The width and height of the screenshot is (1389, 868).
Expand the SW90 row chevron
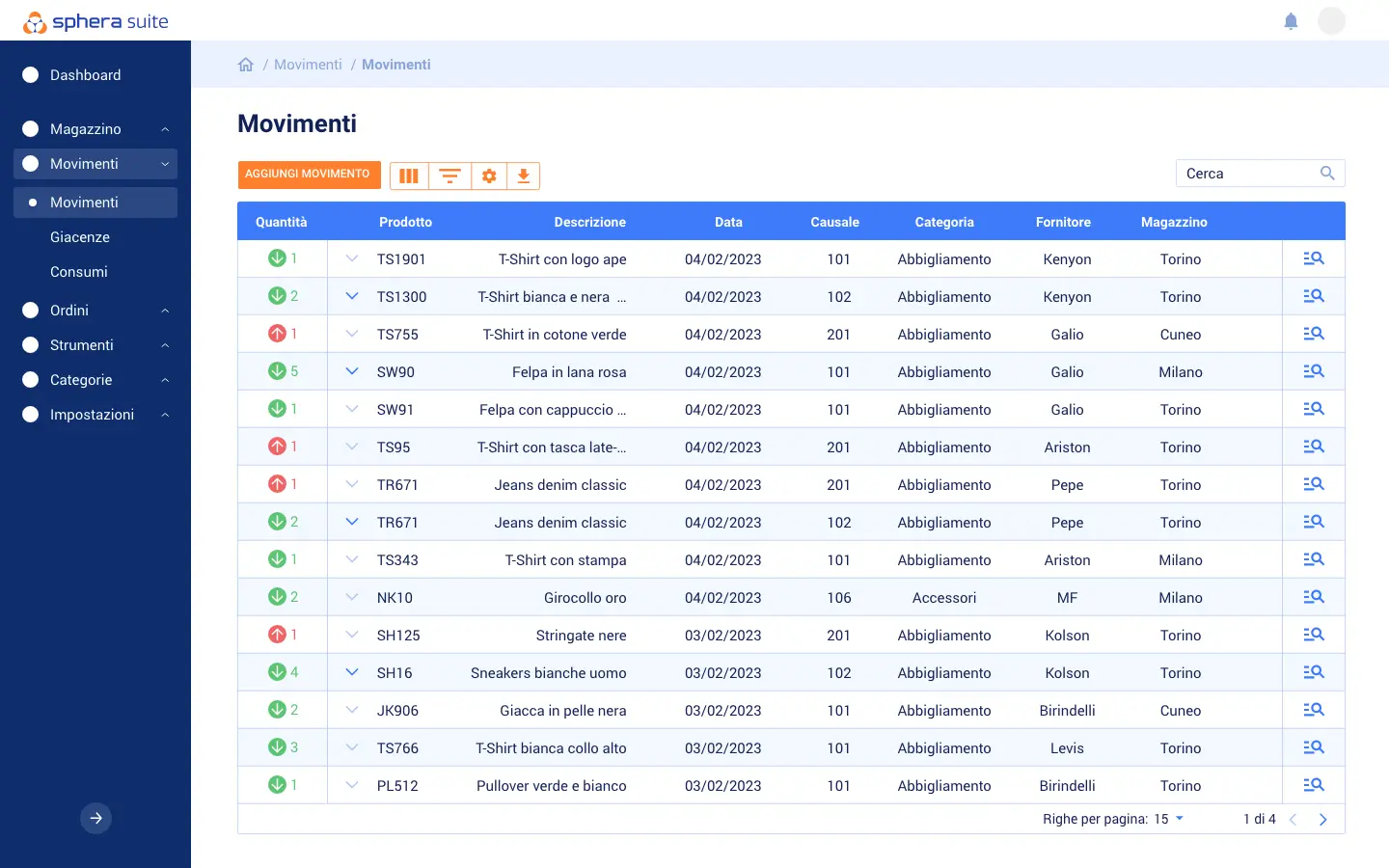point(352,371)
